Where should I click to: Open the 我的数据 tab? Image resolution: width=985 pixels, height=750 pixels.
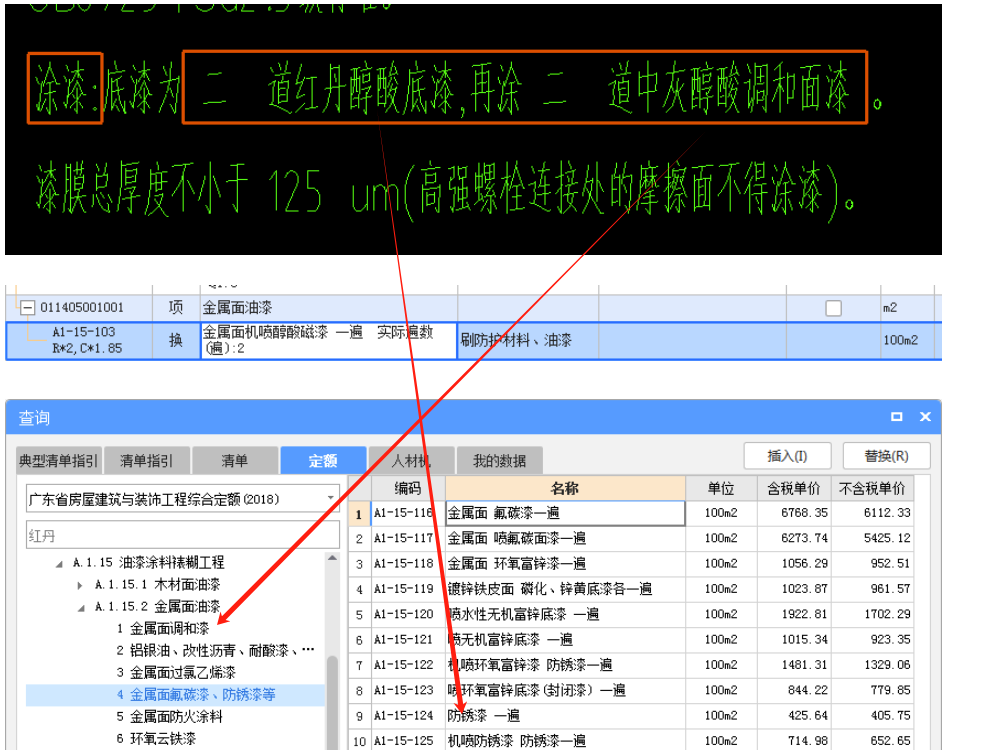(499, 460)
